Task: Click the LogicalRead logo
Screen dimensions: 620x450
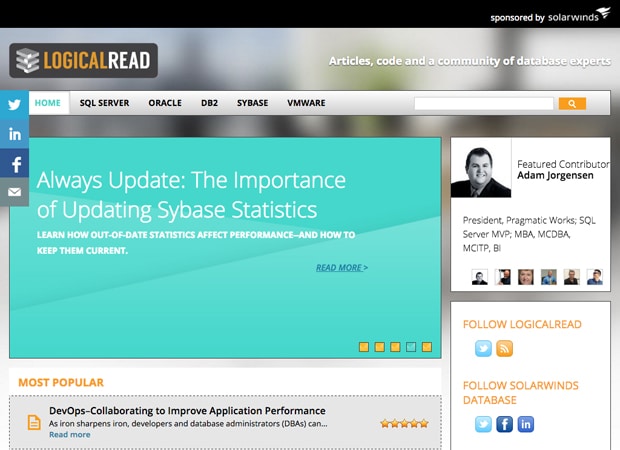Action: (x=83, y=61)
